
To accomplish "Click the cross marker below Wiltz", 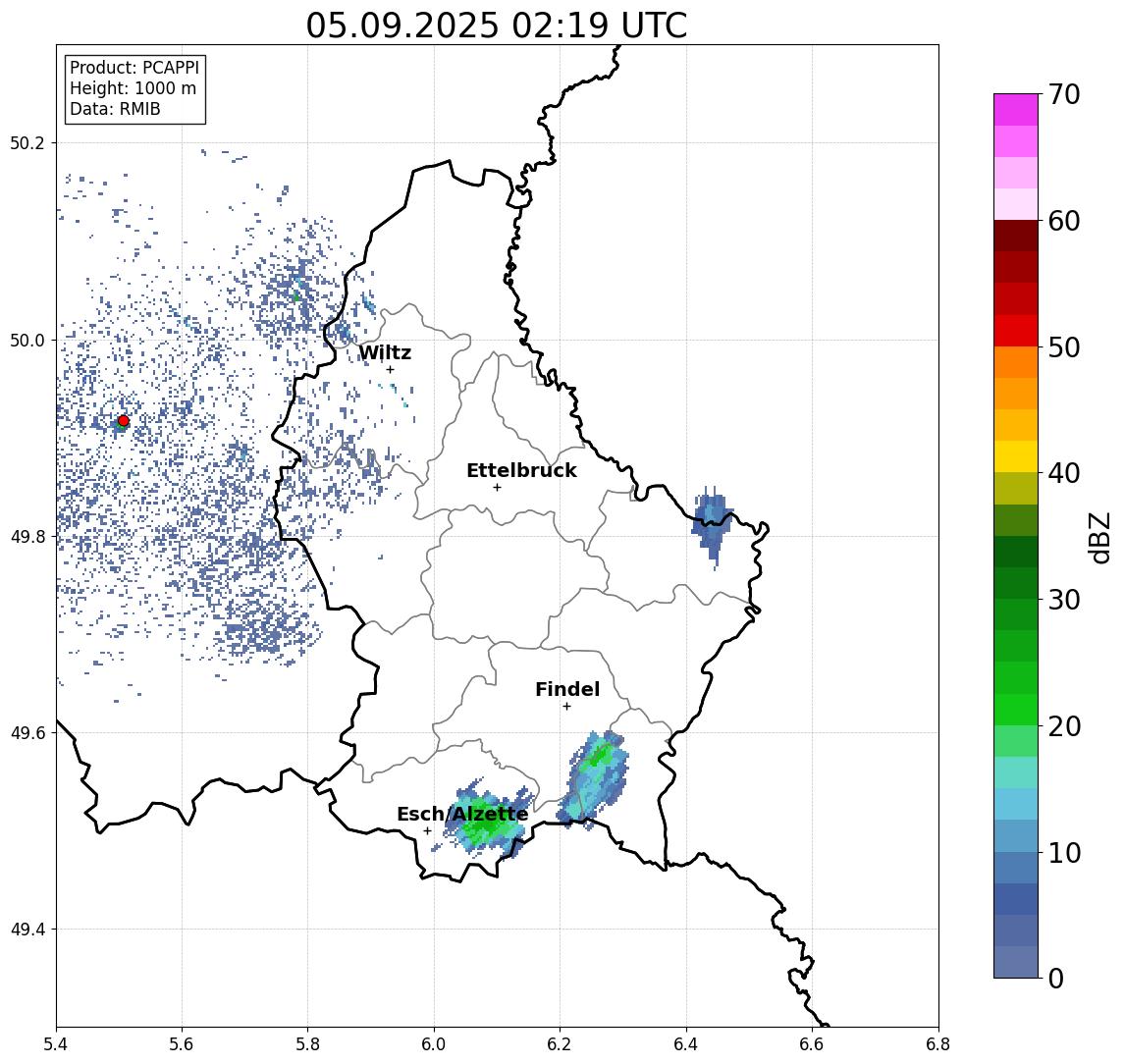I will (390, 369).
